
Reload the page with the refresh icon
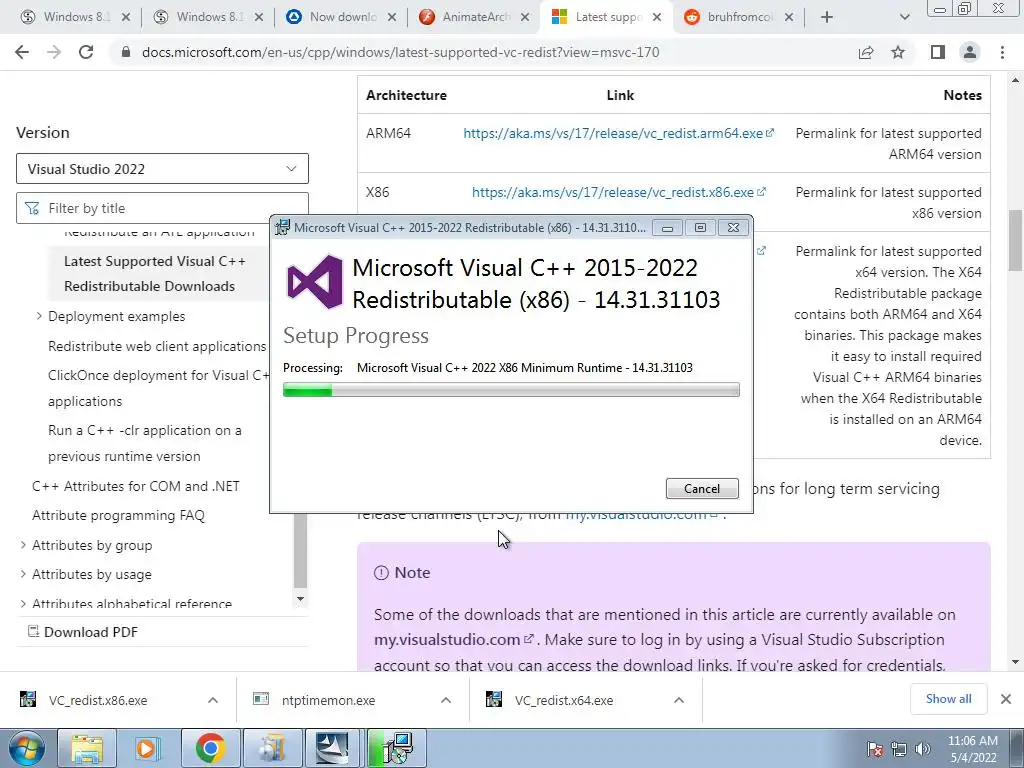click(86, 52)
